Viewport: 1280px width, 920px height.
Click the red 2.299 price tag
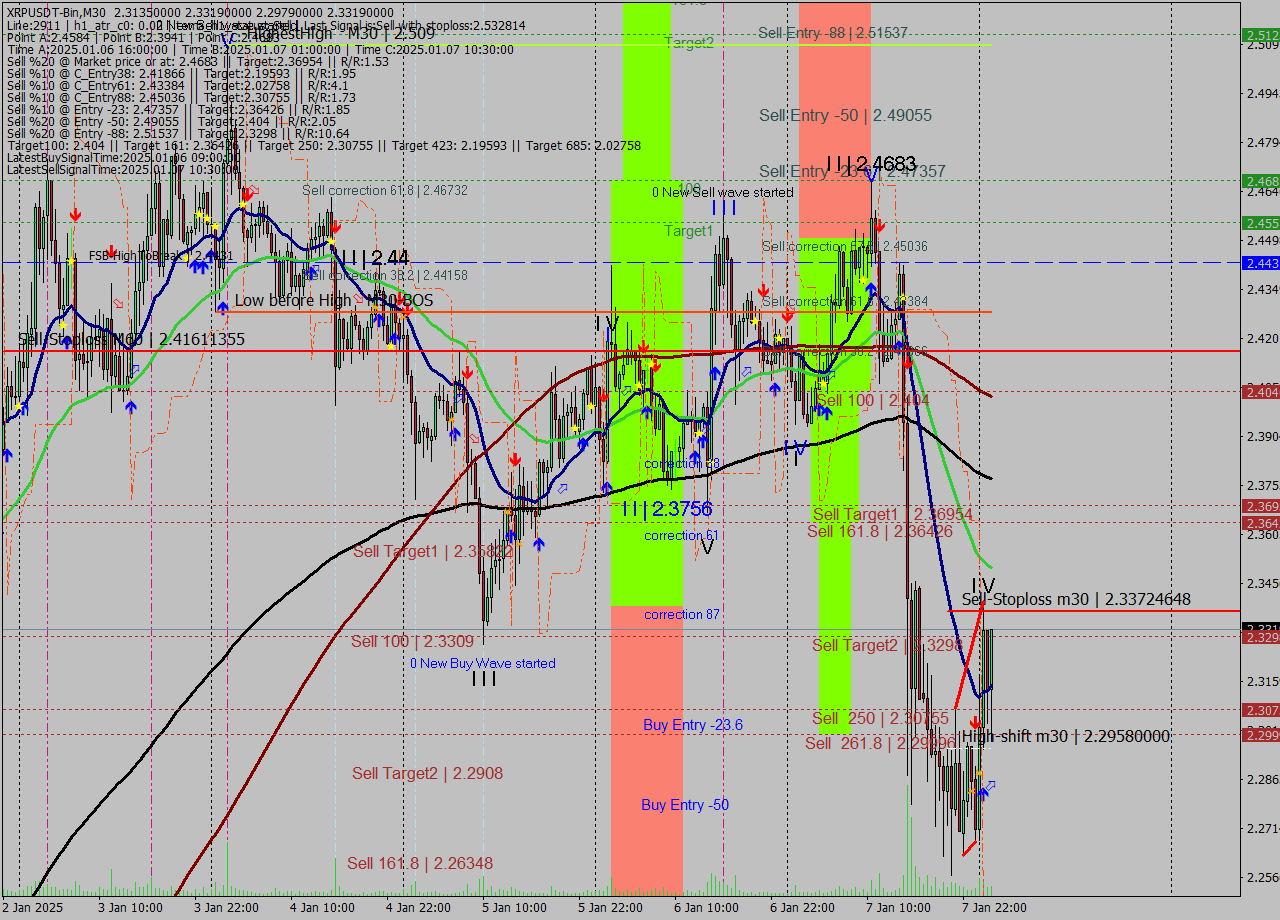coord(1260,735)
